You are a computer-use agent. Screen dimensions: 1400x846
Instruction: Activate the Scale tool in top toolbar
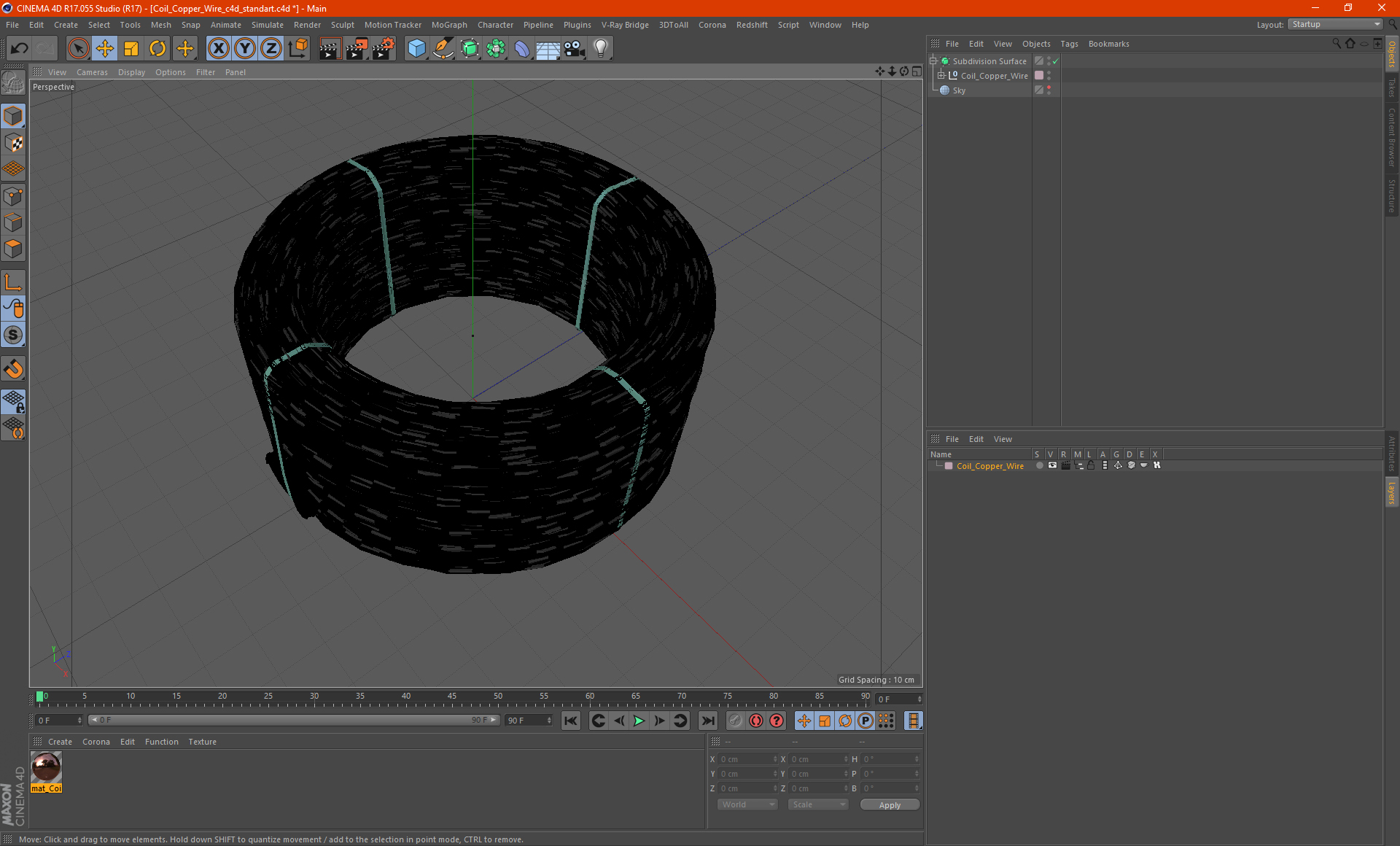pyautogui.click(x=131, y=49)
